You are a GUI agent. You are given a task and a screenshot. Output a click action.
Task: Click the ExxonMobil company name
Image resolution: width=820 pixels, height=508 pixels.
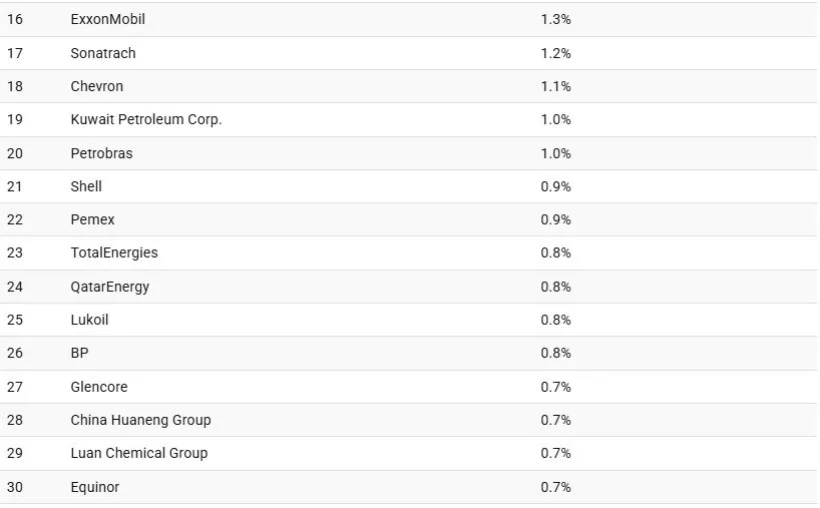pos(107,19)
